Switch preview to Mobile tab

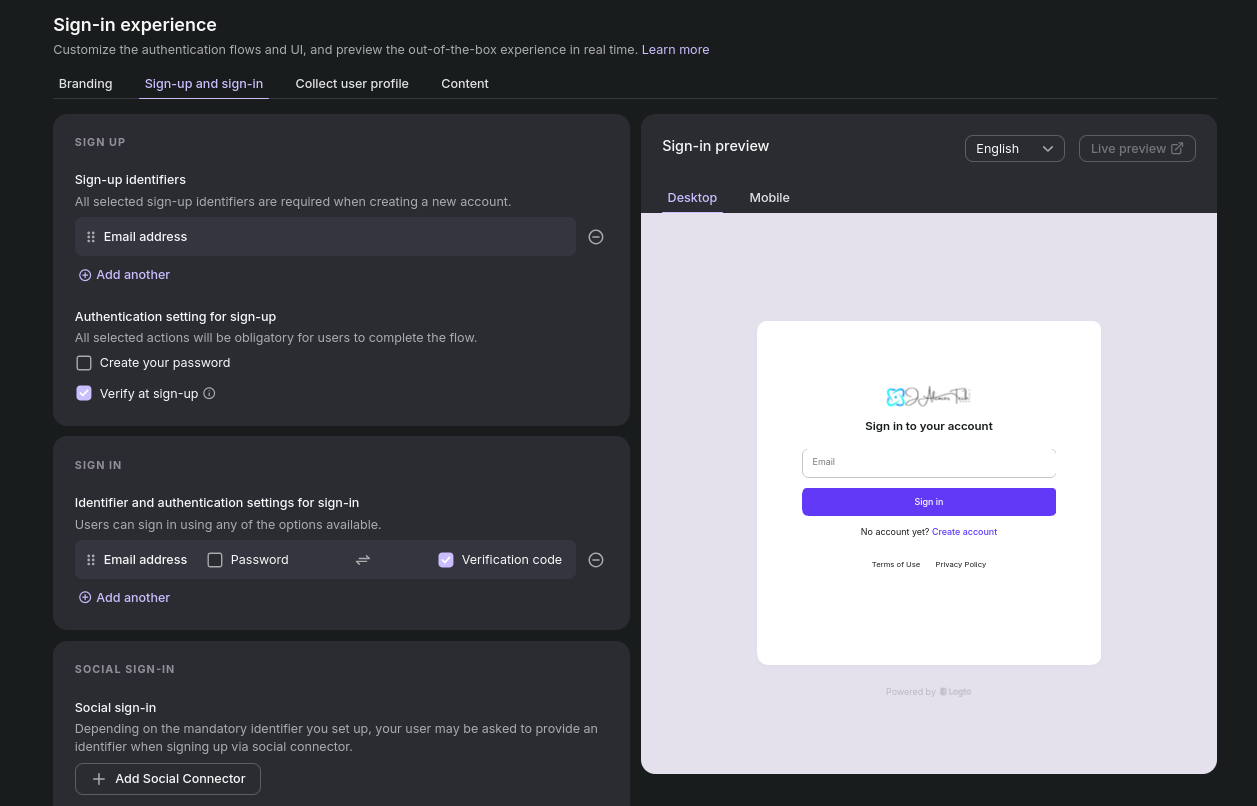tap(769, 198)
